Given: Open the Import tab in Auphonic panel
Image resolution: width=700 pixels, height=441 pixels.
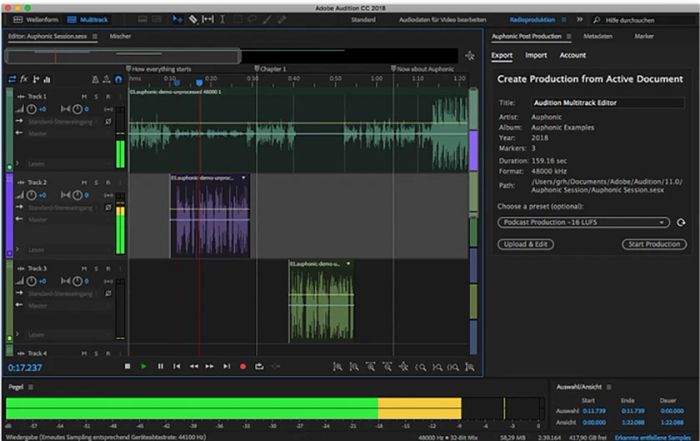Looking at the screenshot, I should (536, 55).
